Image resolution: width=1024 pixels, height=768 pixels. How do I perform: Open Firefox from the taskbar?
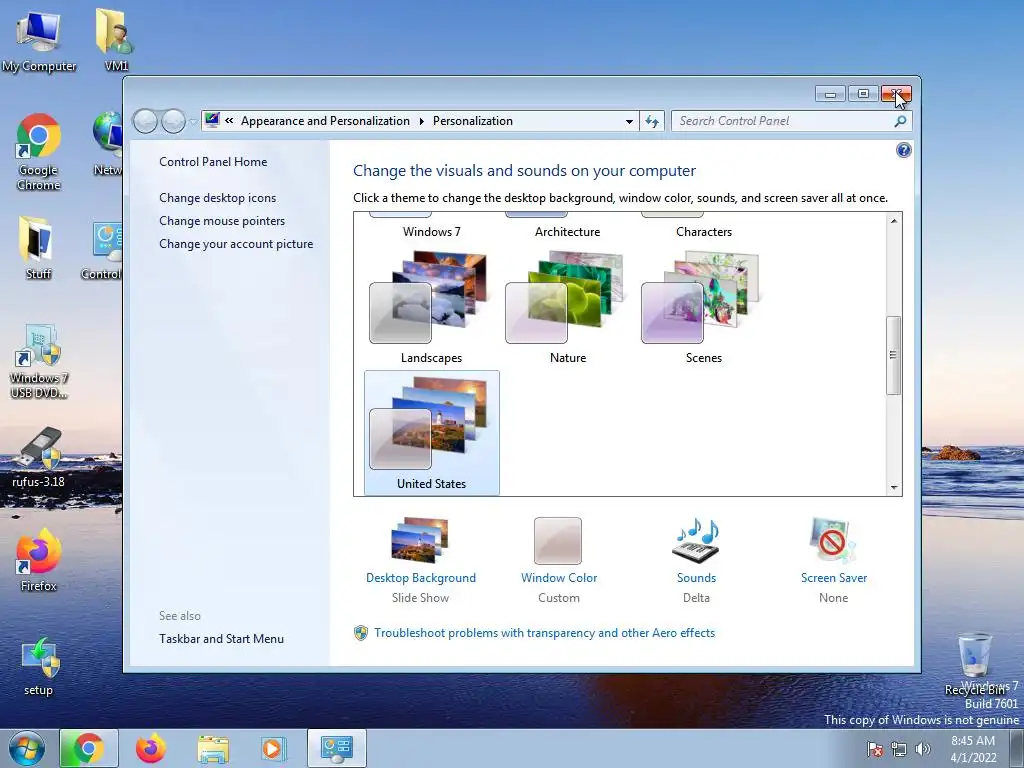150,748
